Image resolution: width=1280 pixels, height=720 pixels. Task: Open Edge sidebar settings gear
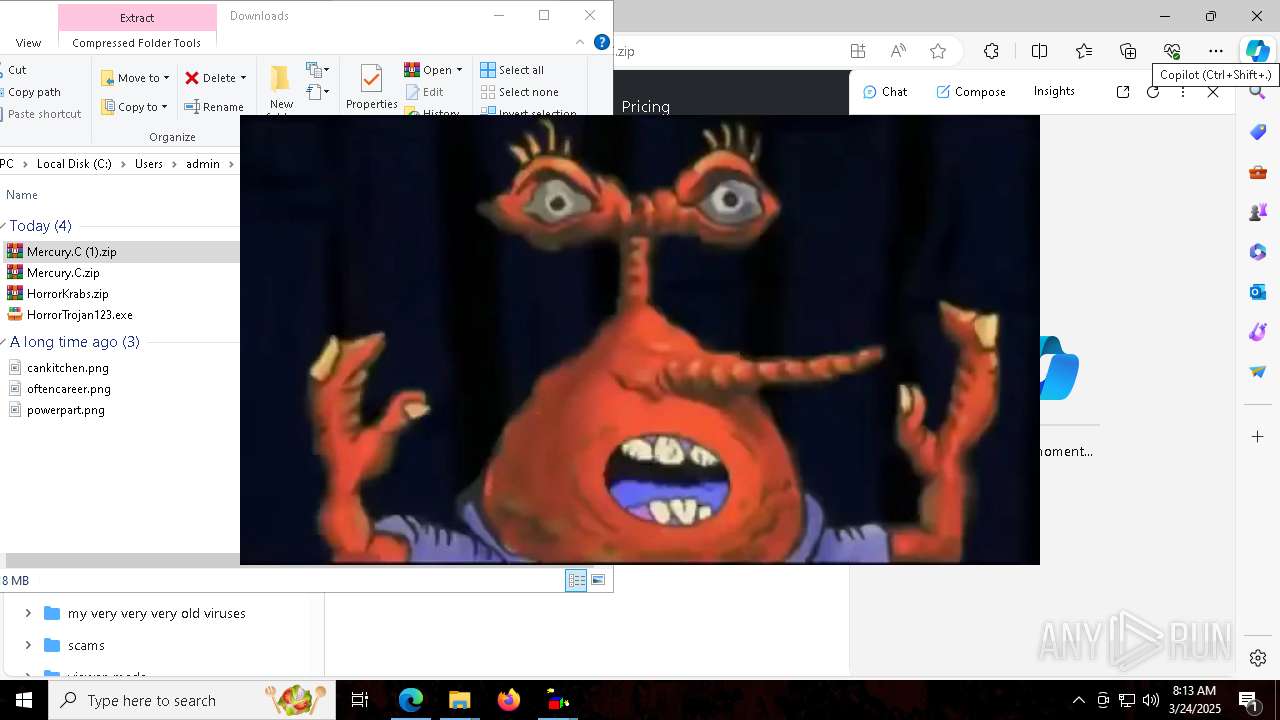(1258, 658)
